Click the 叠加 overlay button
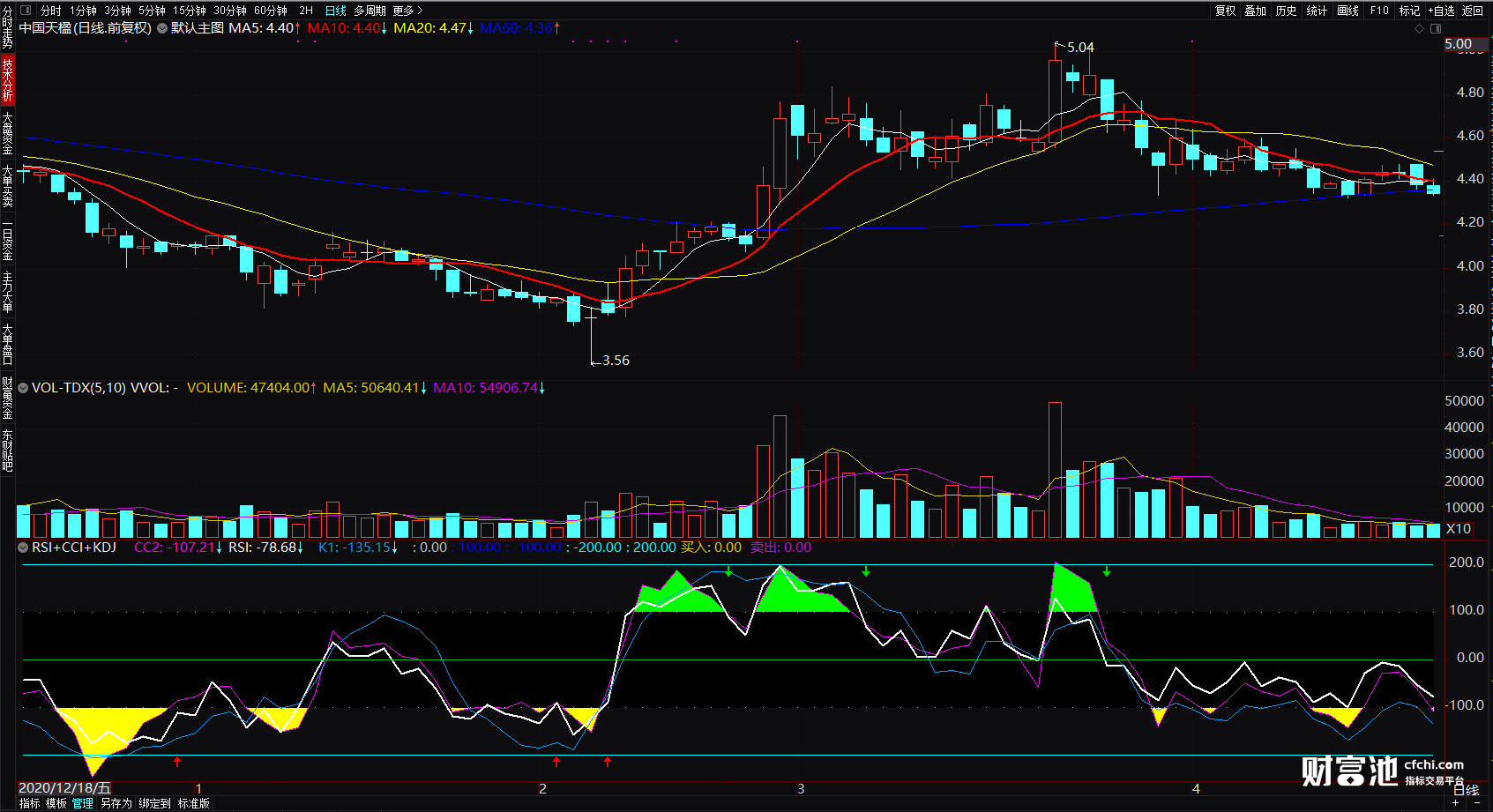 click(1256, 11)
